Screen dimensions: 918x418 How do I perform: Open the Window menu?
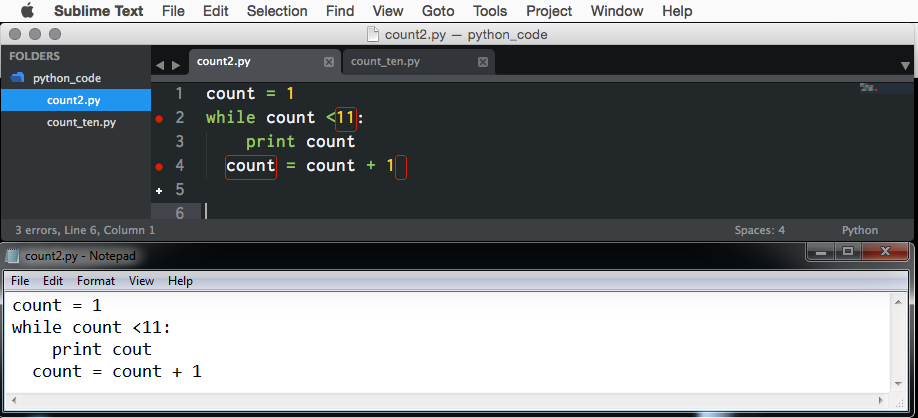616,11
